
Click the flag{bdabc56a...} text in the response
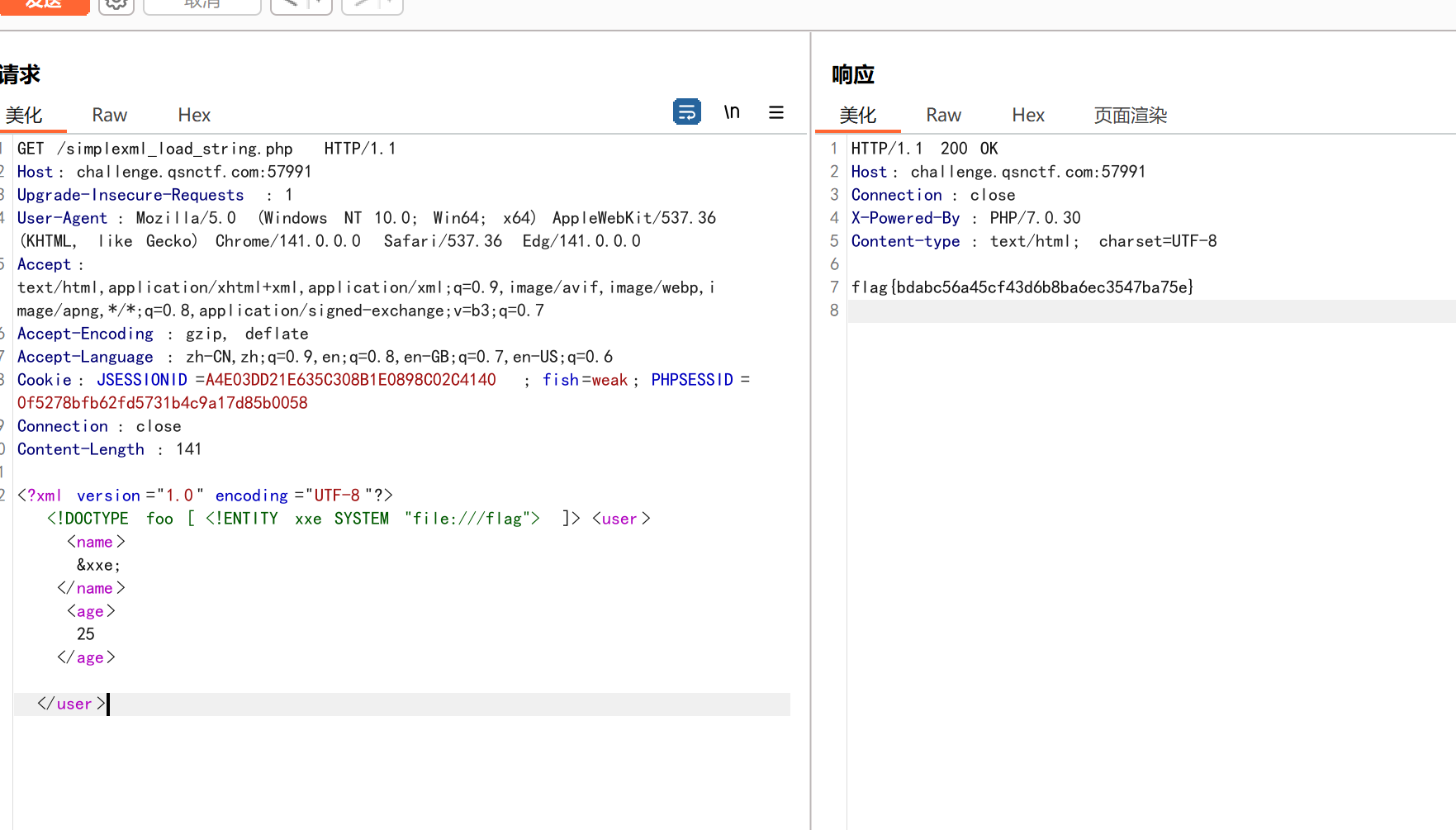pos(1022,287)
